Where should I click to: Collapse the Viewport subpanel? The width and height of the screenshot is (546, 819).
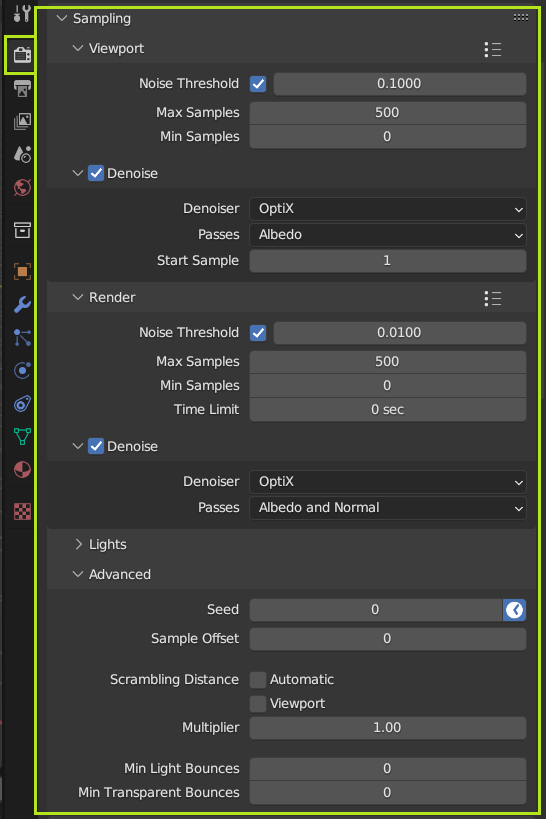click(78, 48)
